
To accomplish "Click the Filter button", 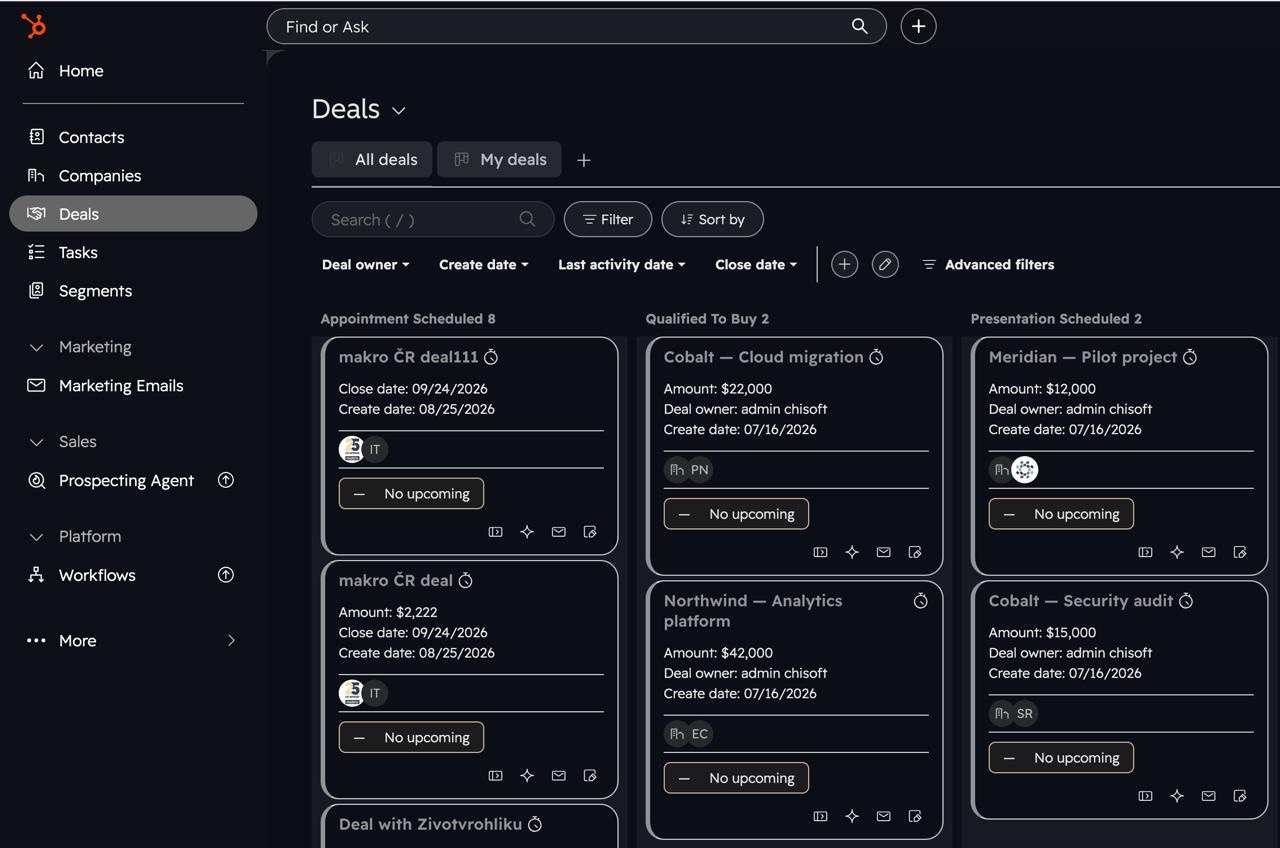I will pyautogui.click(x=608, y=220).
